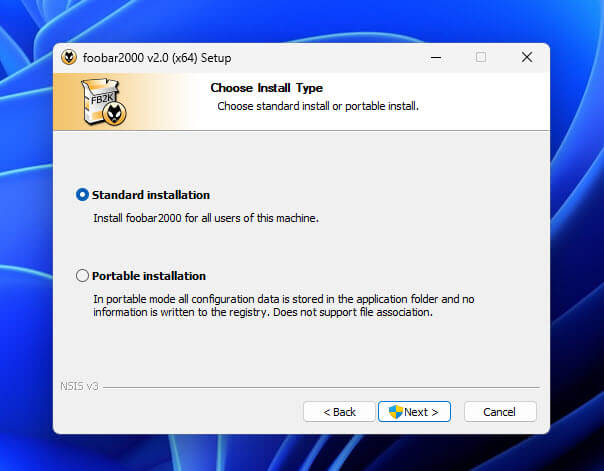
Task: Minimize the foobar2000 Setup window
Action: pyautogui.click(x=435, y=58)
